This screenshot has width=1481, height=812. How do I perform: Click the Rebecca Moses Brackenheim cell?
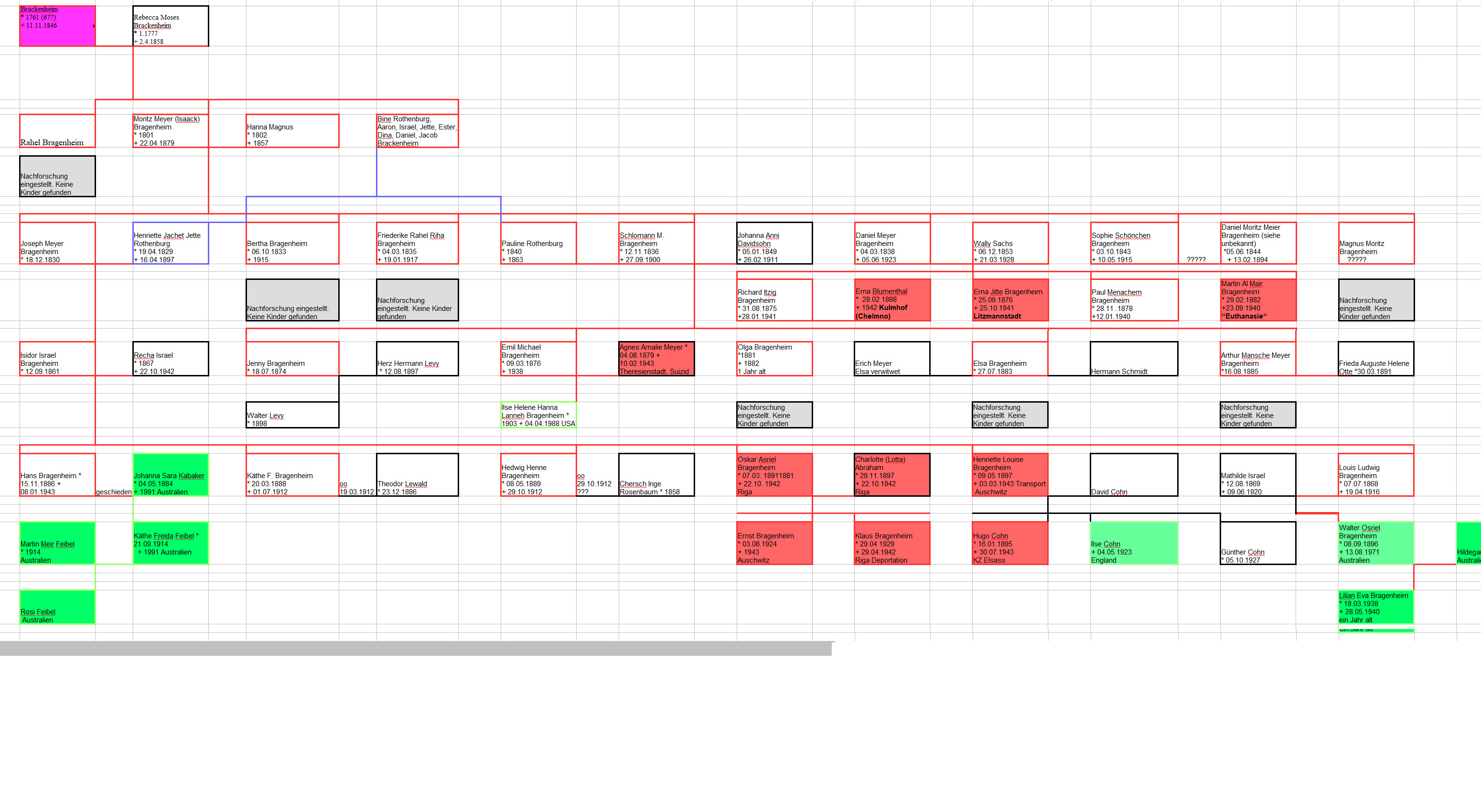click(x=170, y=26)
